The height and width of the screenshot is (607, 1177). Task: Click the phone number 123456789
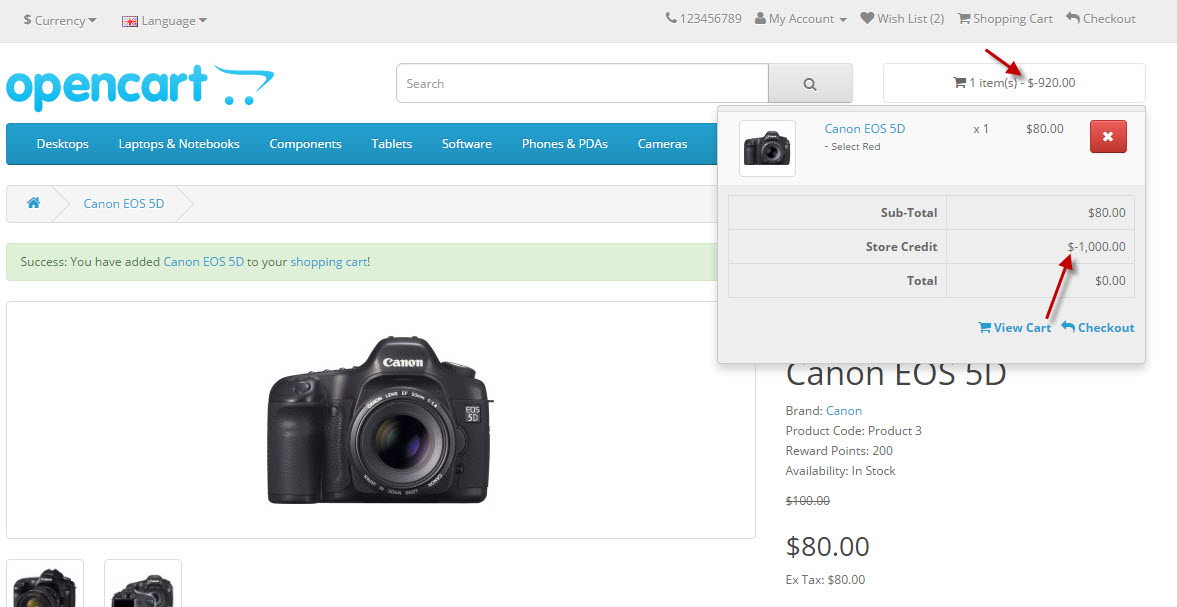click(710, 19)
